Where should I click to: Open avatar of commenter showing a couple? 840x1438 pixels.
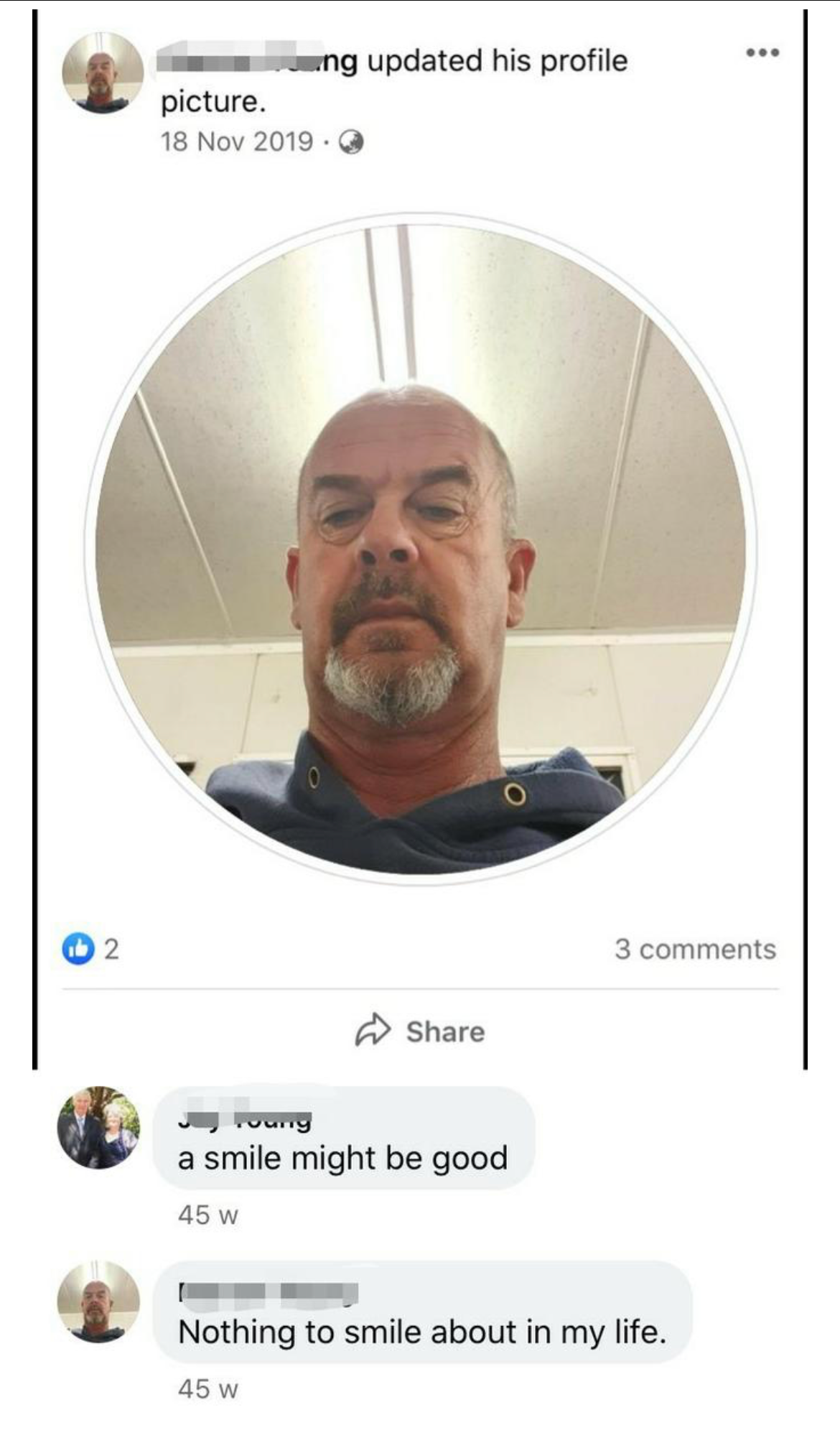coord(99,1127)
